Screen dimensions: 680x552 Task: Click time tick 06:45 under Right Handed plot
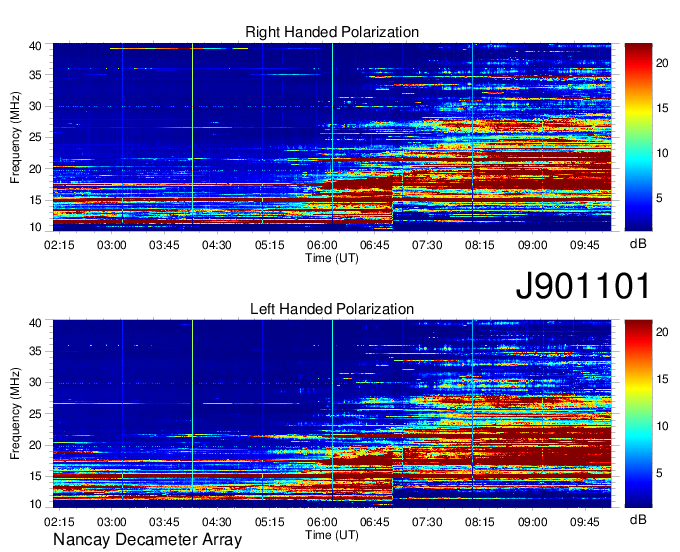click(x=375, y=245)
